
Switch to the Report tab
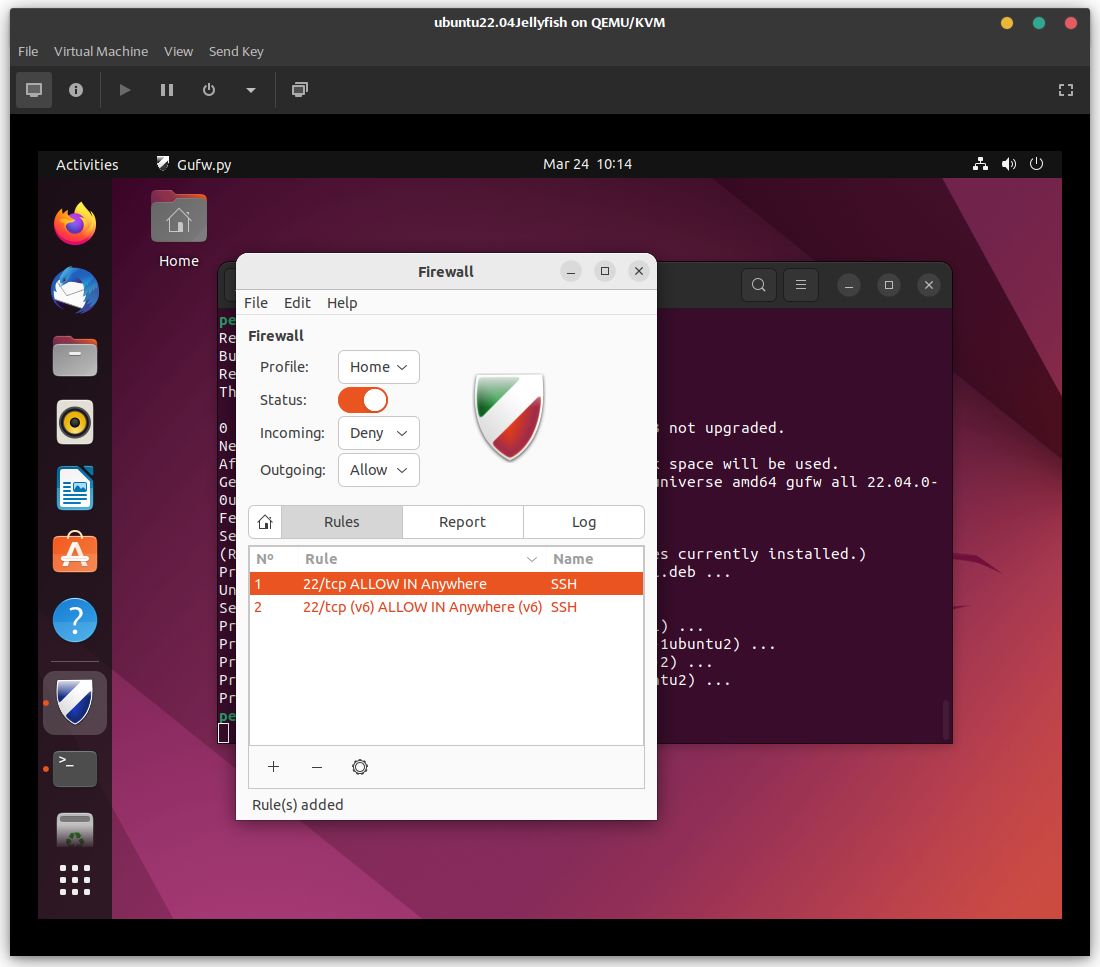[462, 522]
